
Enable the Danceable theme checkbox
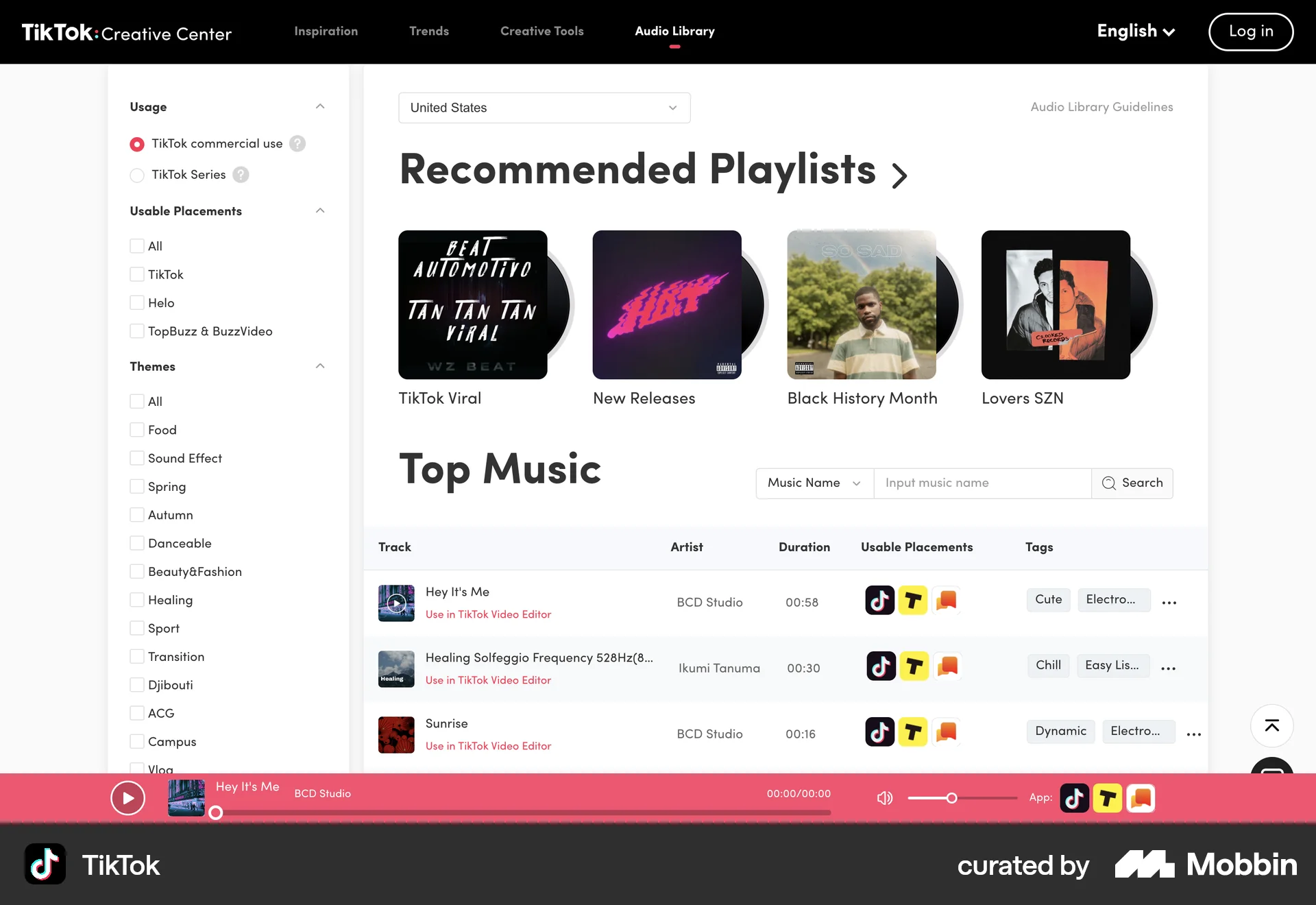click(x=137, y=543)
